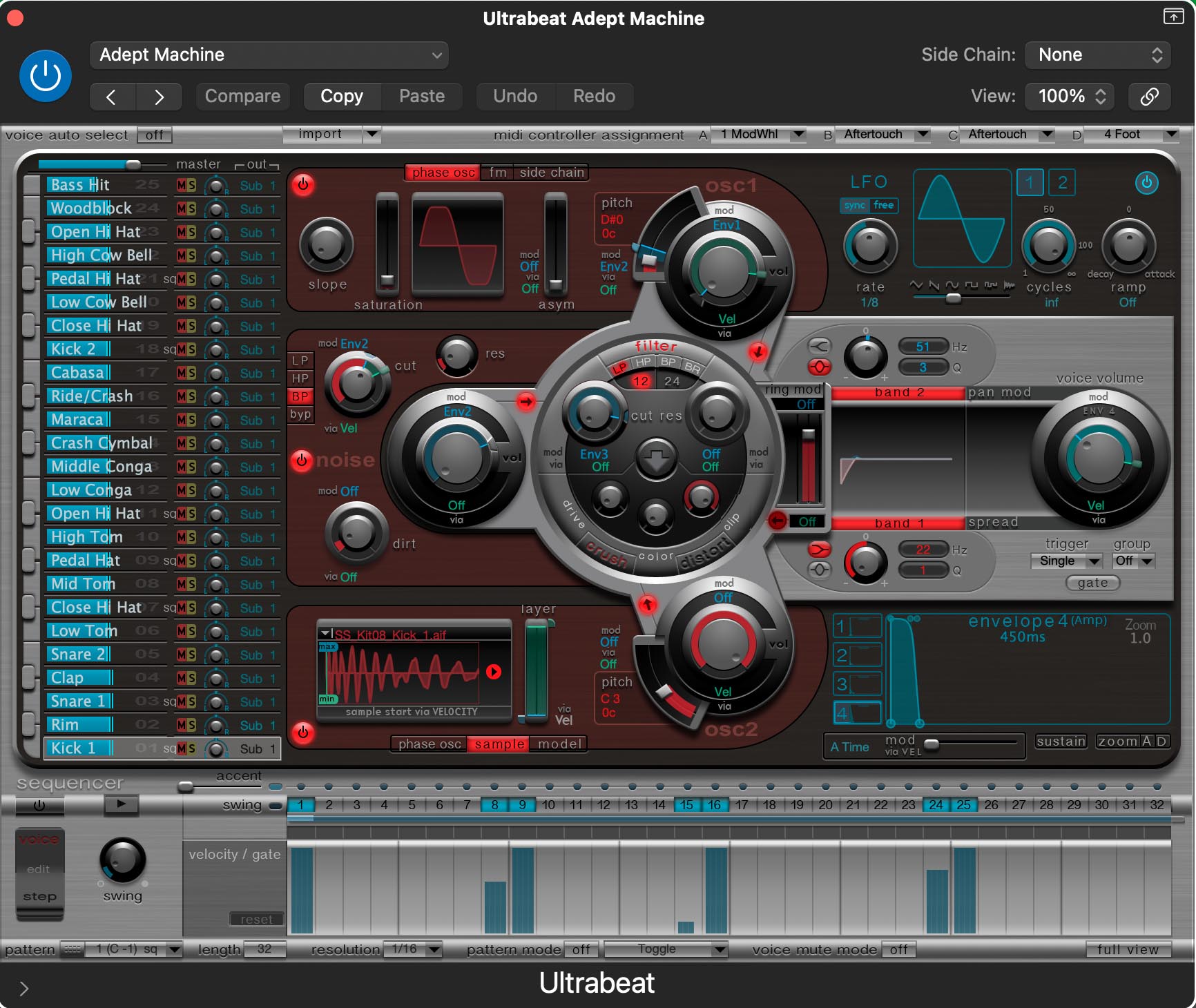The image size is (1196, 1008).
Task: Switch LFO to free mode
Action: 884,205
